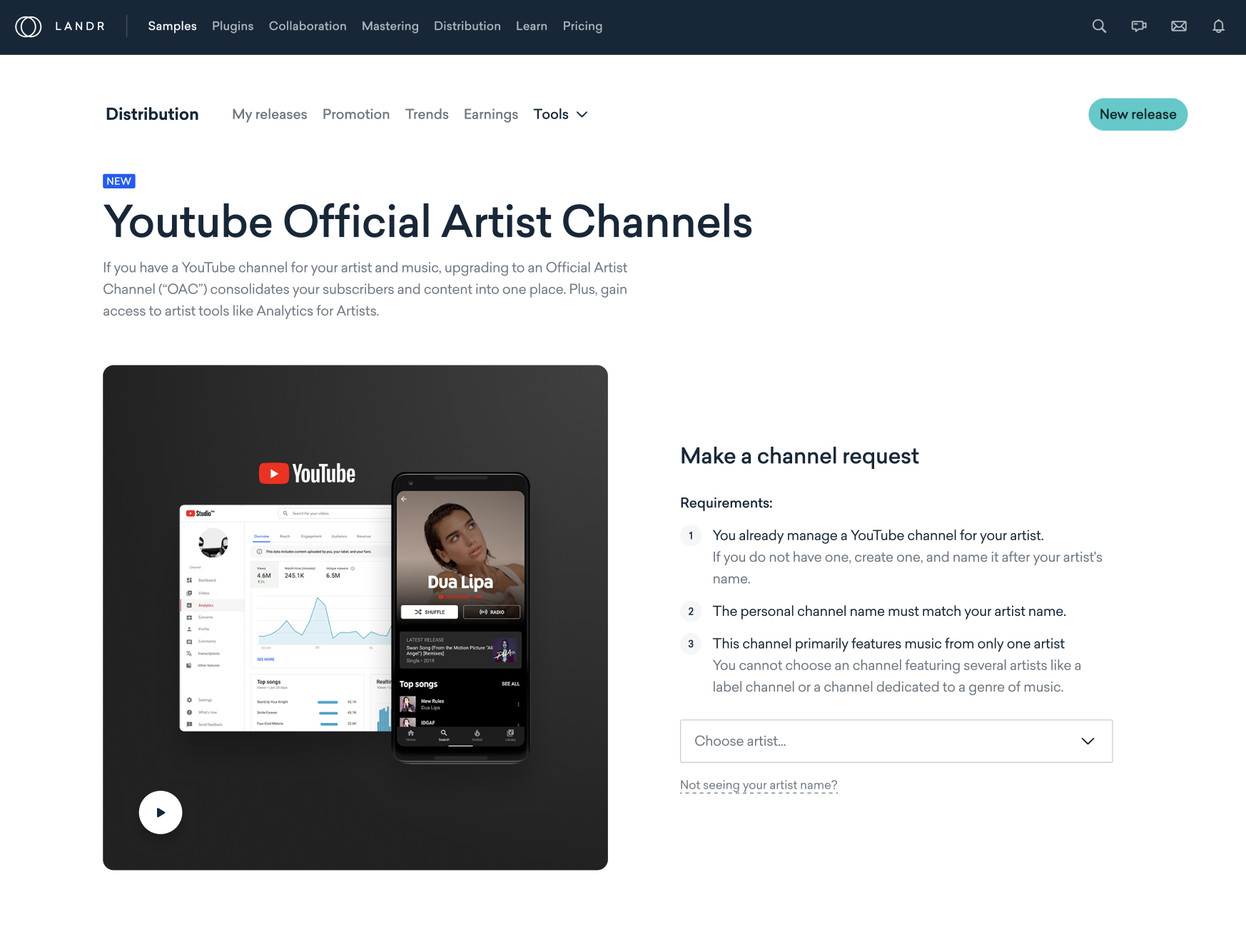Click the LANDR logo
The height and width of the screenshot is (952, 1246).
click(x=61, y=26)
